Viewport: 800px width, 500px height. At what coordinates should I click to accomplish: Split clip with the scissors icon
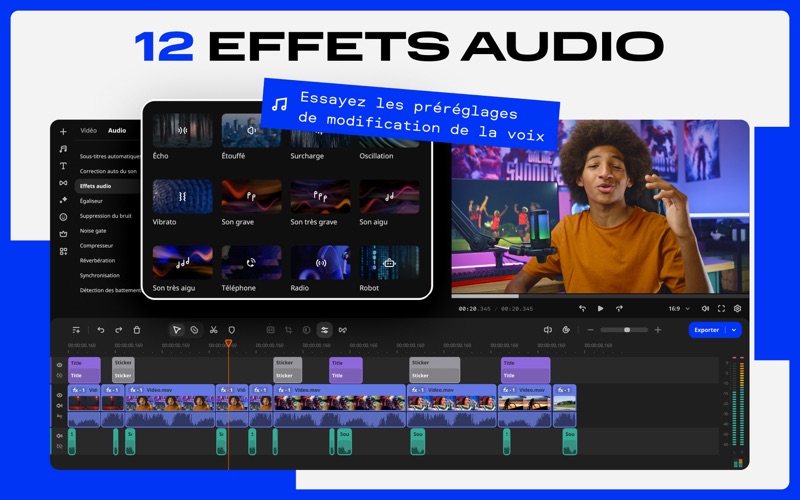[213, 330]
